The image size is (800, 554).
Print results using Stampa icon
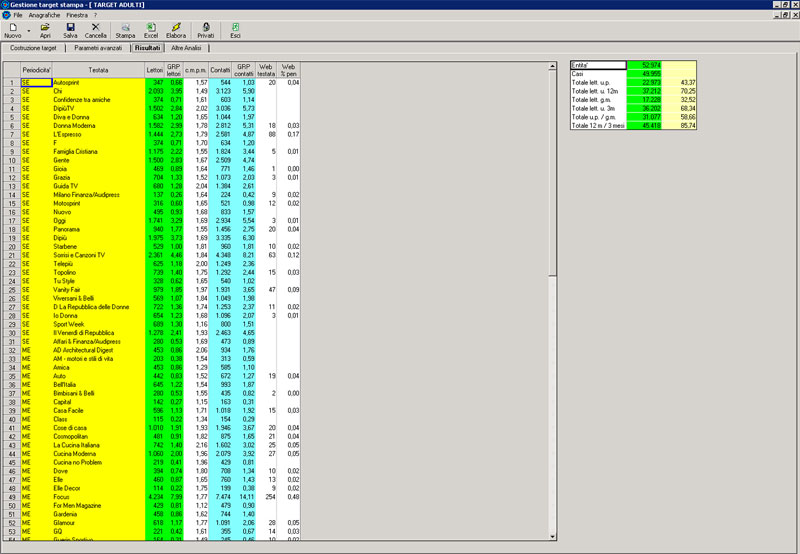point(125,28)
